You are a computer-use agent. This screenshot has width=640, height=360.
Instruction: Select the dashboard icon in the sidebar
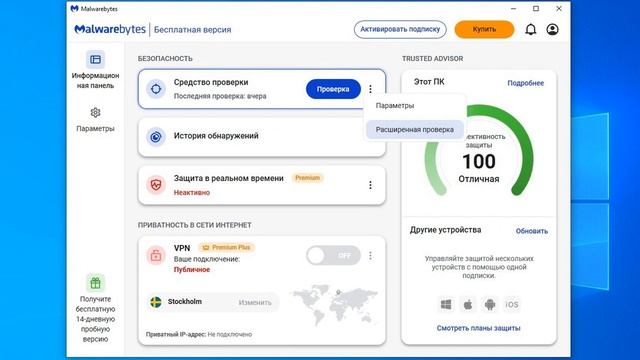pyautogui.click(x=95, y=60)
